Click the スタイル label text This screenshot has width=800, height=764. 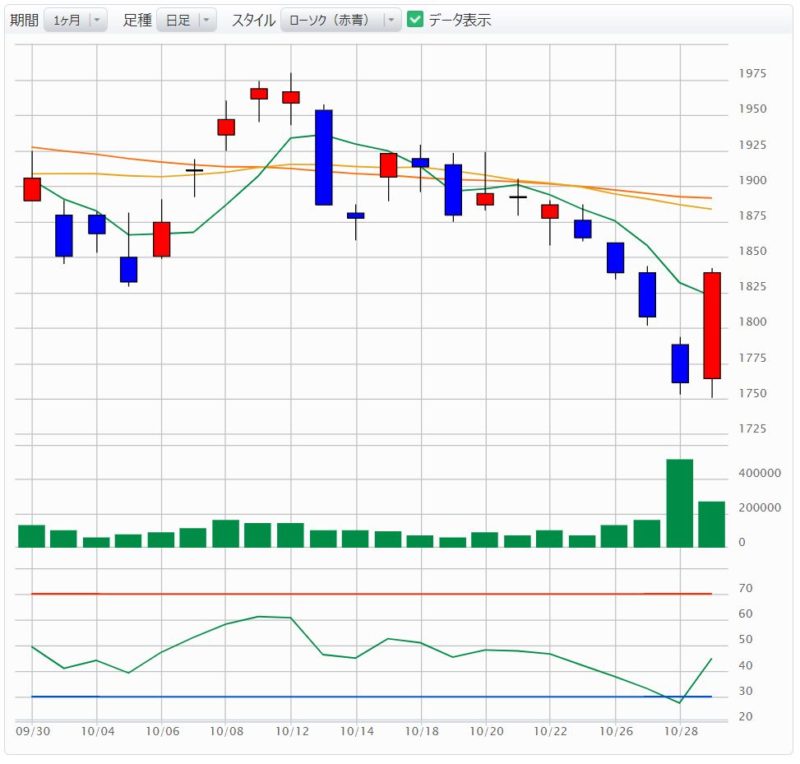pyautogui.click(x=254, y=20)
